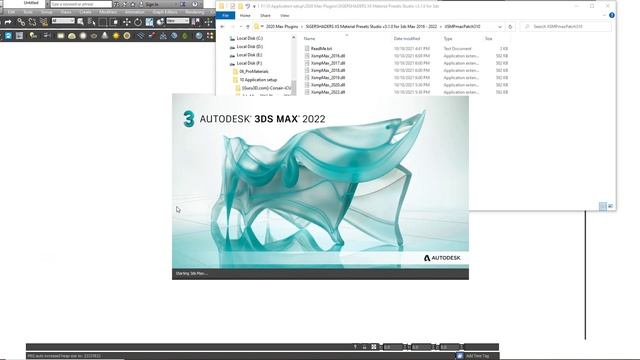This screenshot has height=360, width=640.
Task: Switch to large icons view in File Explorer
Action: (x=611, y=206)
